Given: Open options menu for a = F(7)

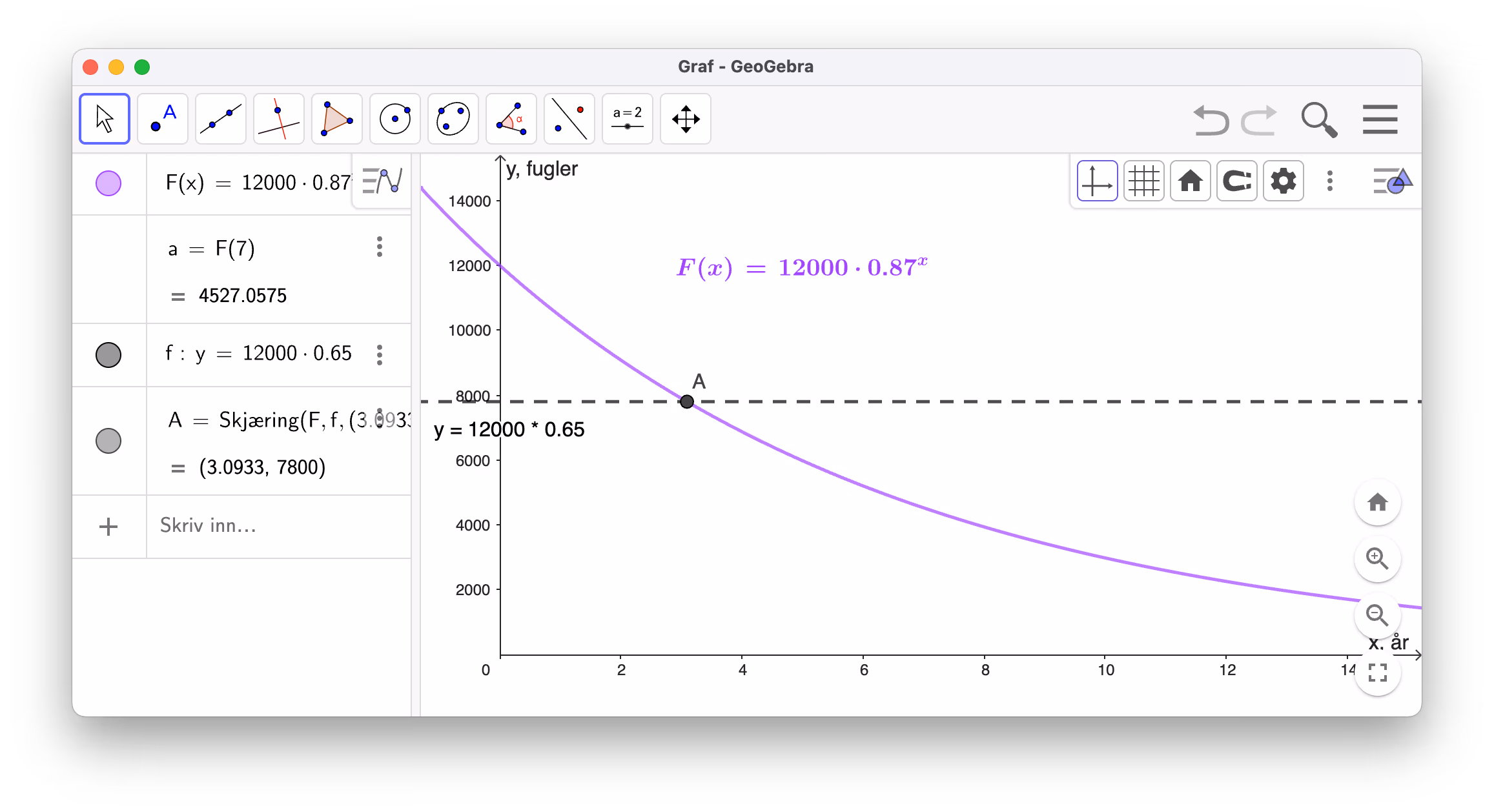Looking at the screenshot, I should tap(380, 247).
